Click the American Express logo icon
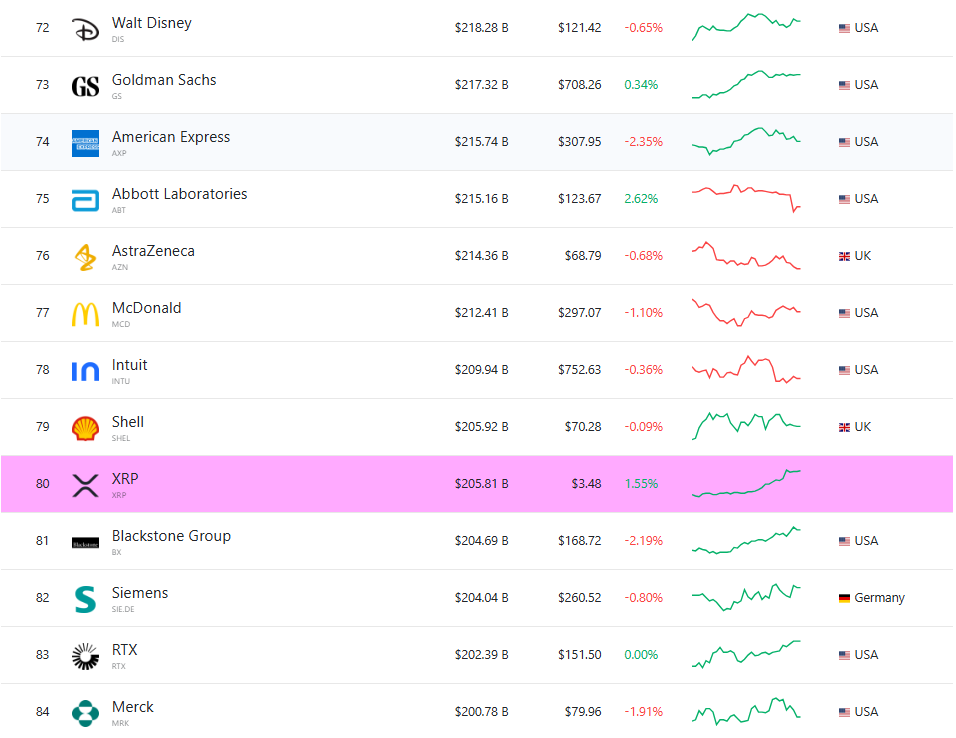The image size is (956, 738). [x=85, y=143]
